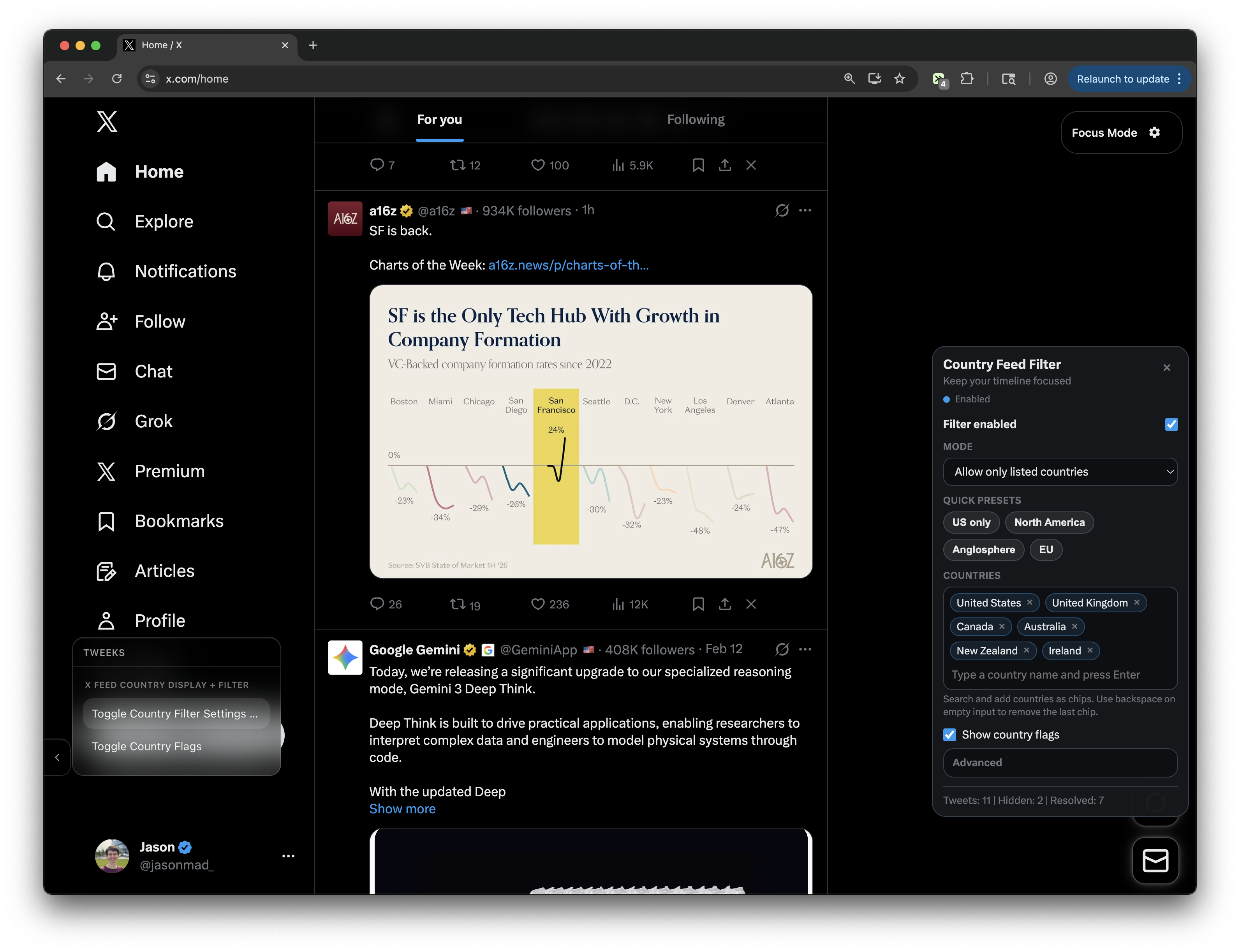This screenshot has height=952, width=1240.
Task: Switch to the Following tab
Action: coord(696,120)
